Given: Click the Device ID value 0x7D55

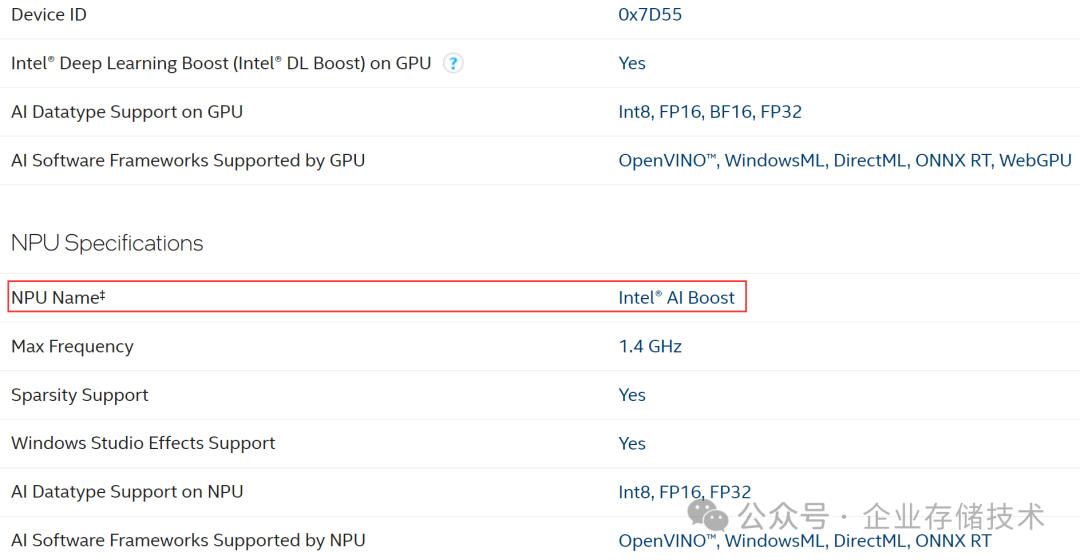Looking at the screenshot, I should click(x=650, y=14).
